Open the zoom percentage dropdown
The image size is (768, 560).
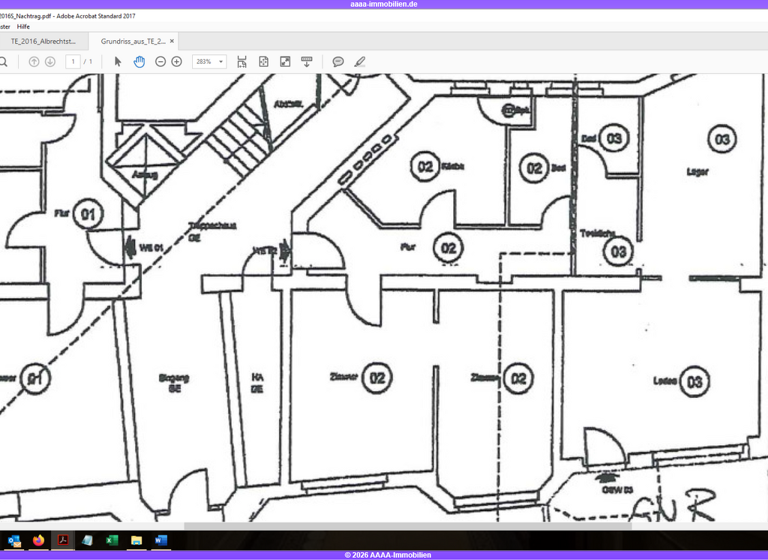[x=221, y=62]
